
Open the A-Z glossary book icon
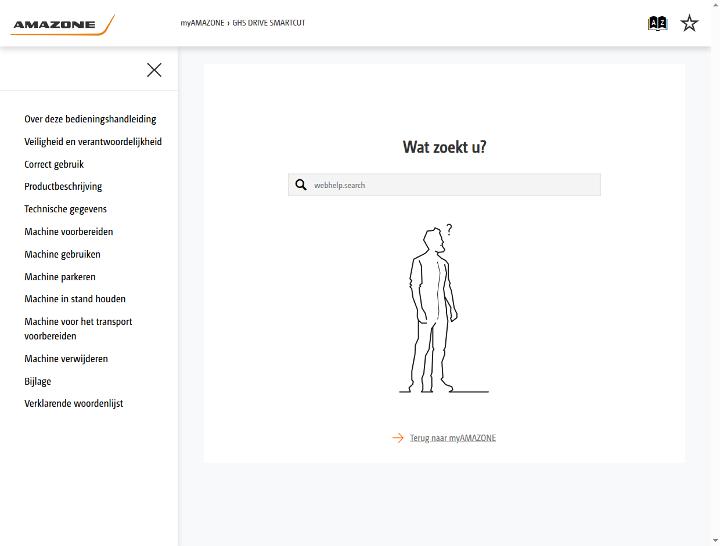(657, 23)
